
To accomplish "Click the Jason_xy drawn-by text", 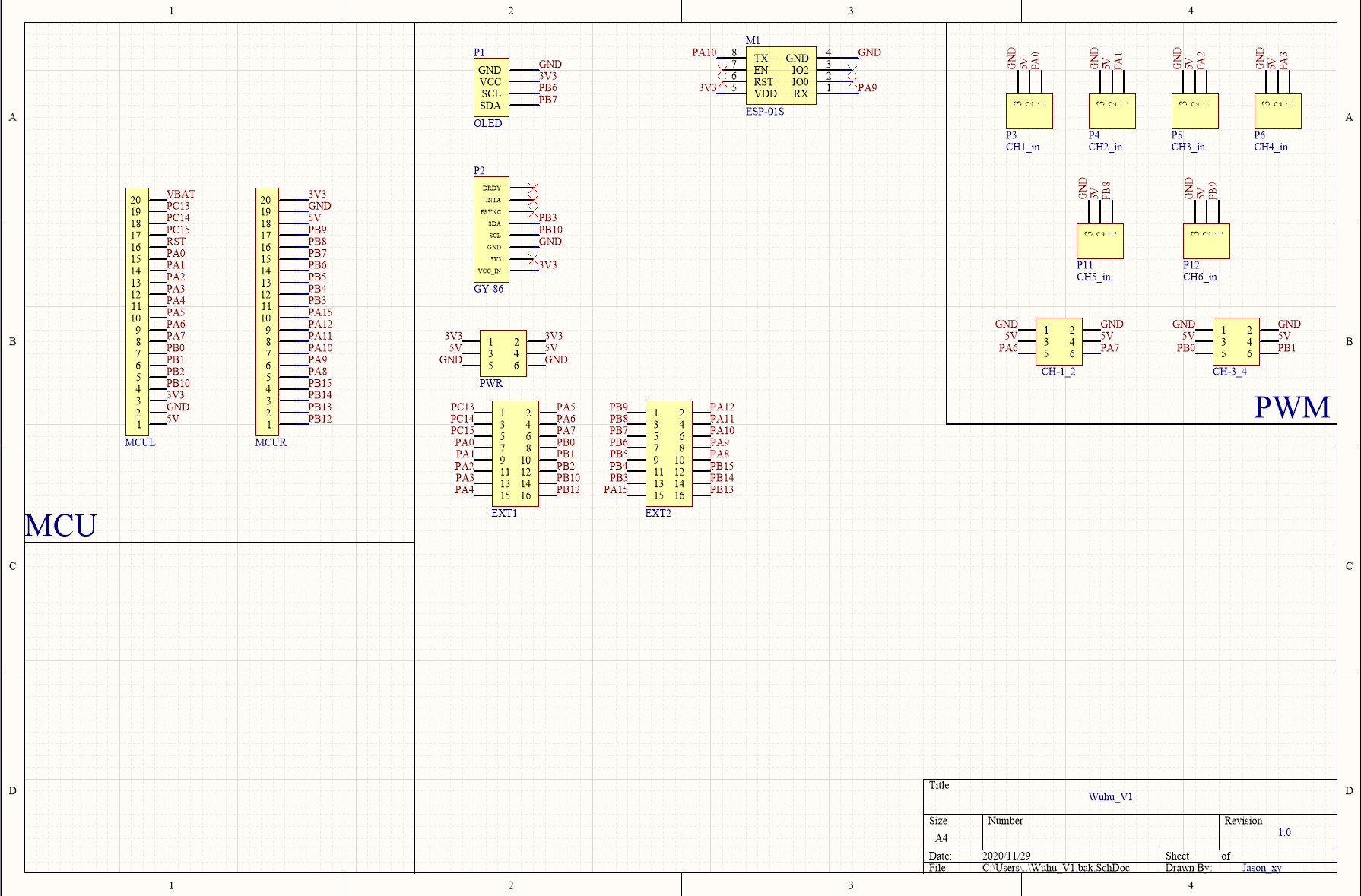I will point(1262,868).
